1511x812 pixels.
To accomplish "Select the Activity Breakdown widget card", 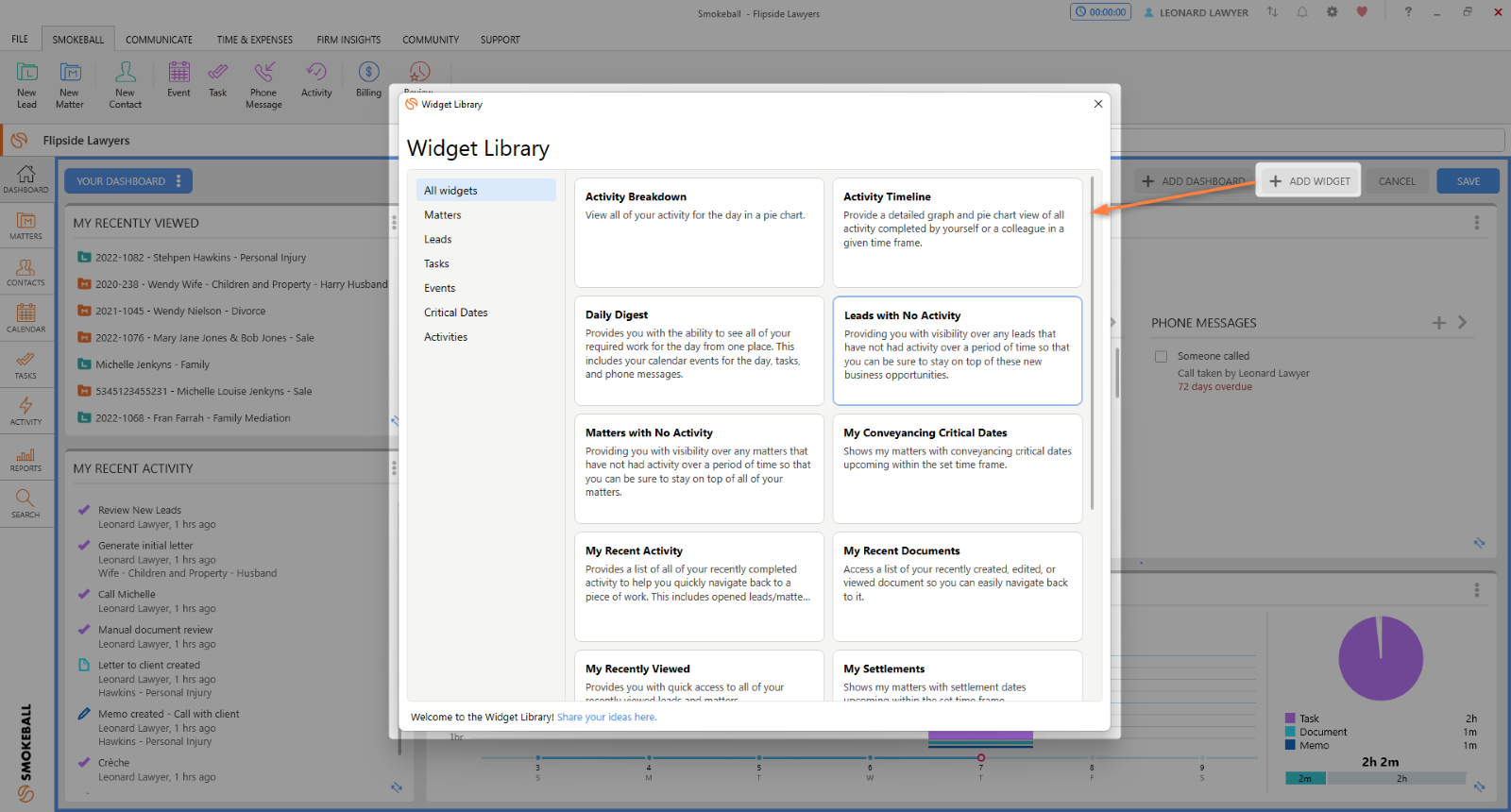I will (699, 232).
